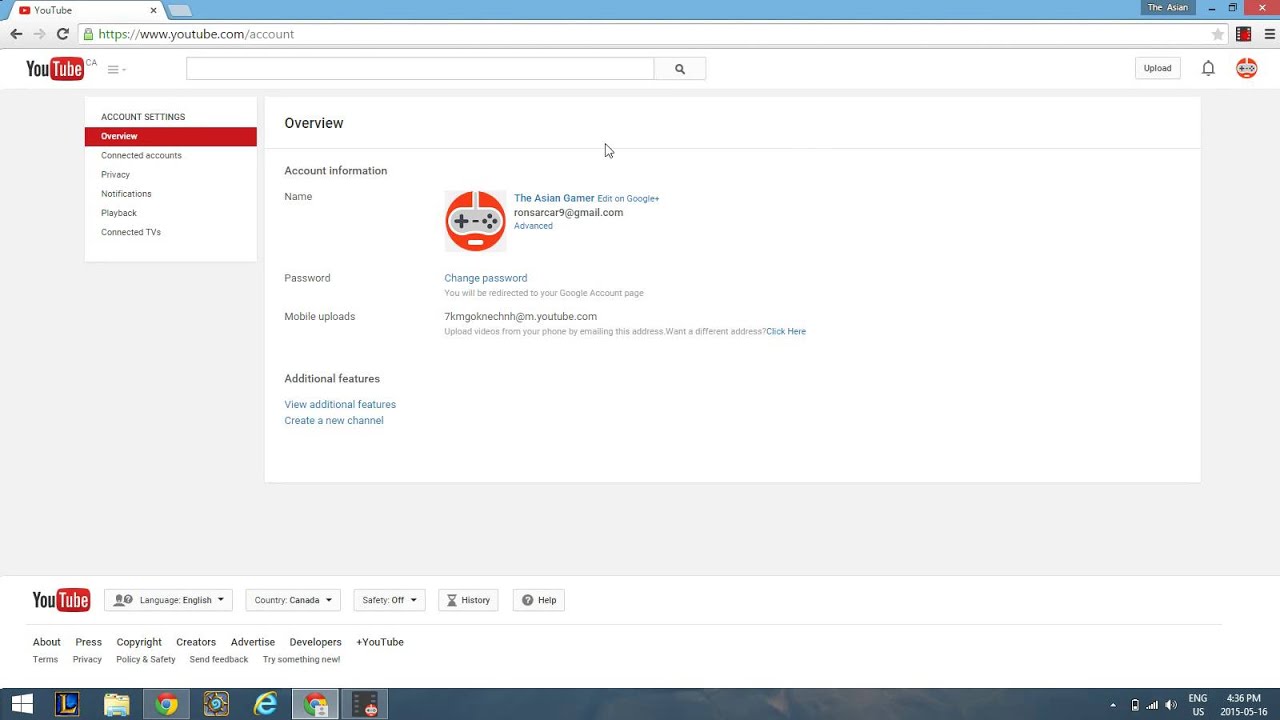Open the Help button in the footer
This screenshot has height=720, width=1280.
539,600
